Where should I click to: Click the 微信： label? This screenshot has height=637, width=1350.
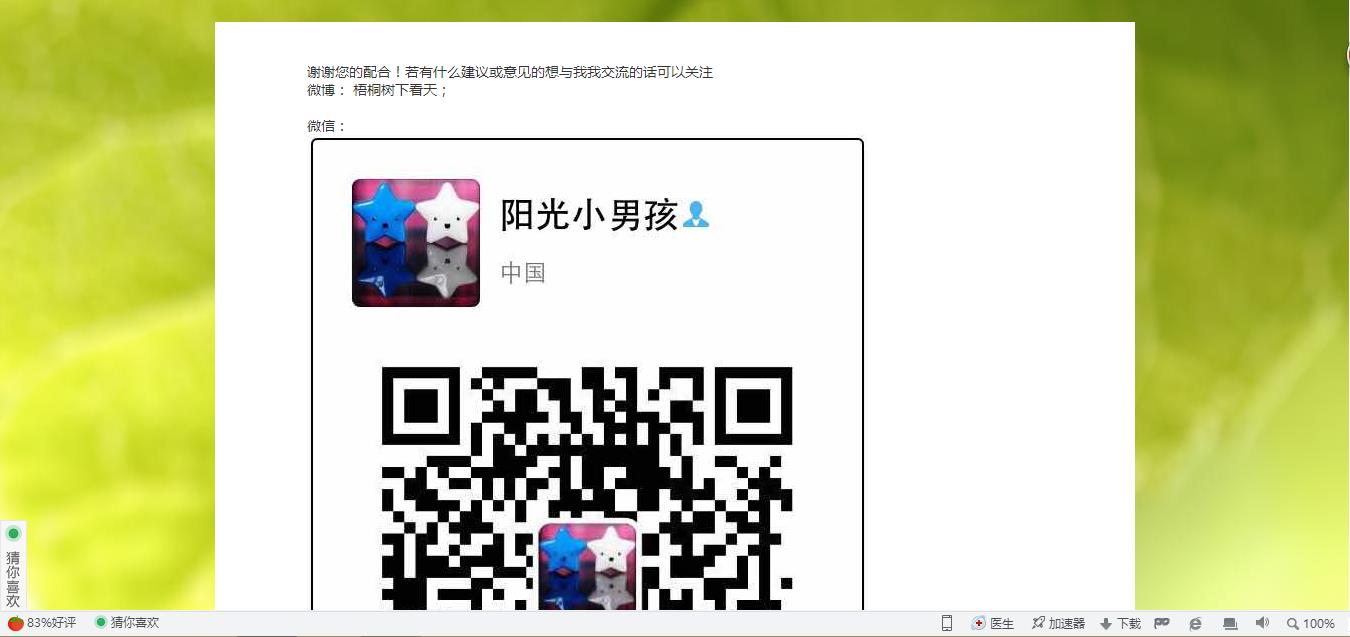pyautogui.click(x=327, y=126)
